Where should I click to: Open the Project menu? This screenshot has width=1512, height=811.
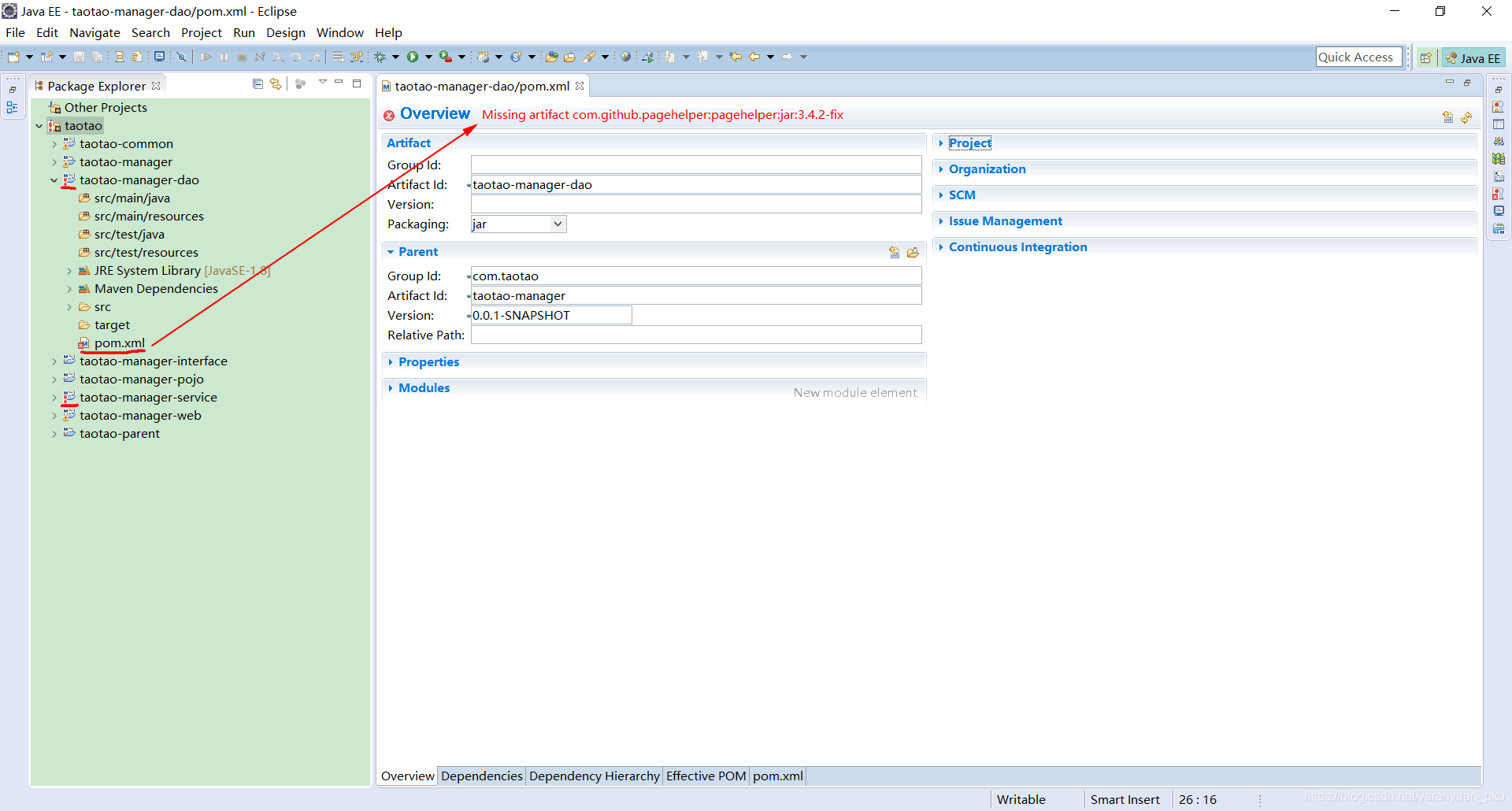201,32
